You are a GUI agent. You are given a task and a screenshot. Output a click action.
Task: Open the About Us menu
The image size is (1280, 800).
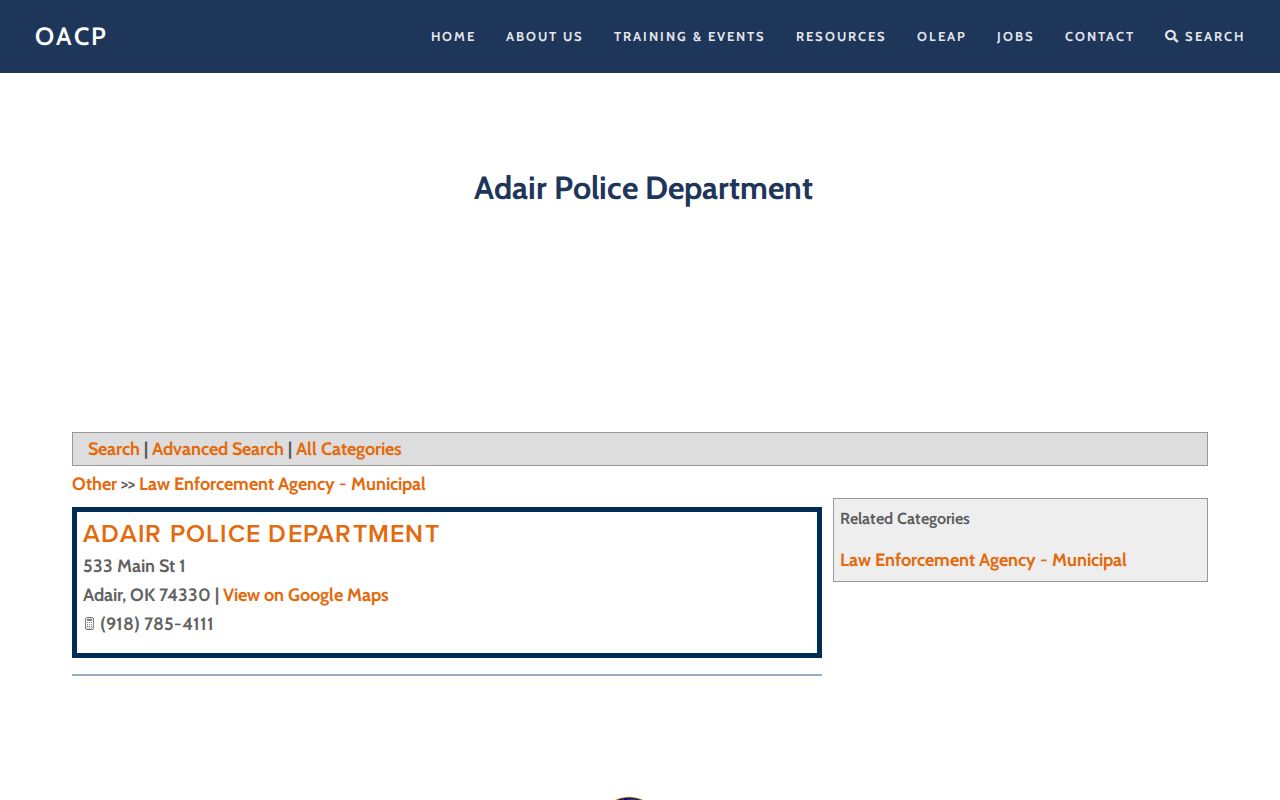[544, 37]
